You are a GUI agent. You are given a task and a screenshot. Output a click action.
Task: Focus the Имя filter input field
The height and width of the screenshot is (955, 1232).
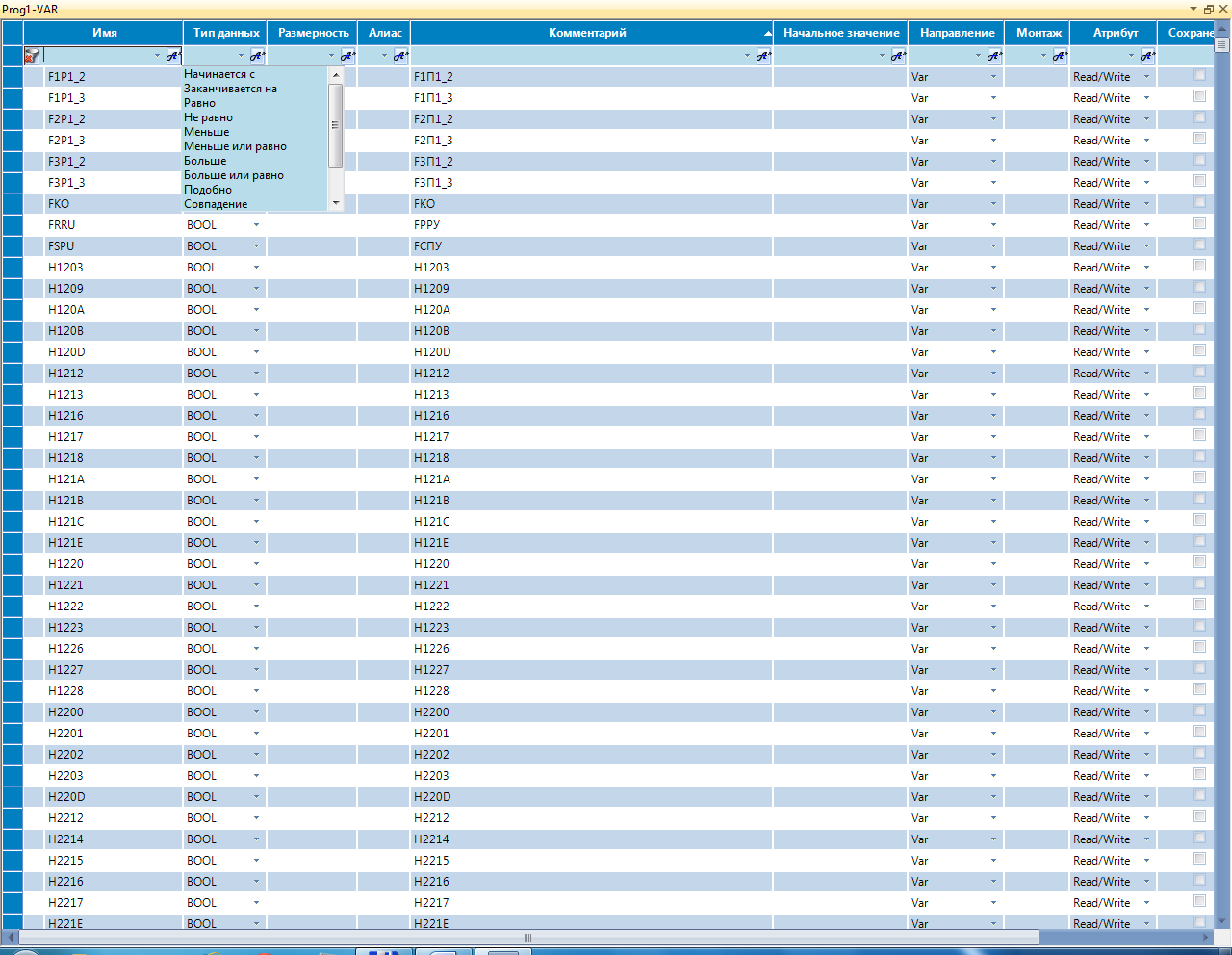click(x=96, y=56)
